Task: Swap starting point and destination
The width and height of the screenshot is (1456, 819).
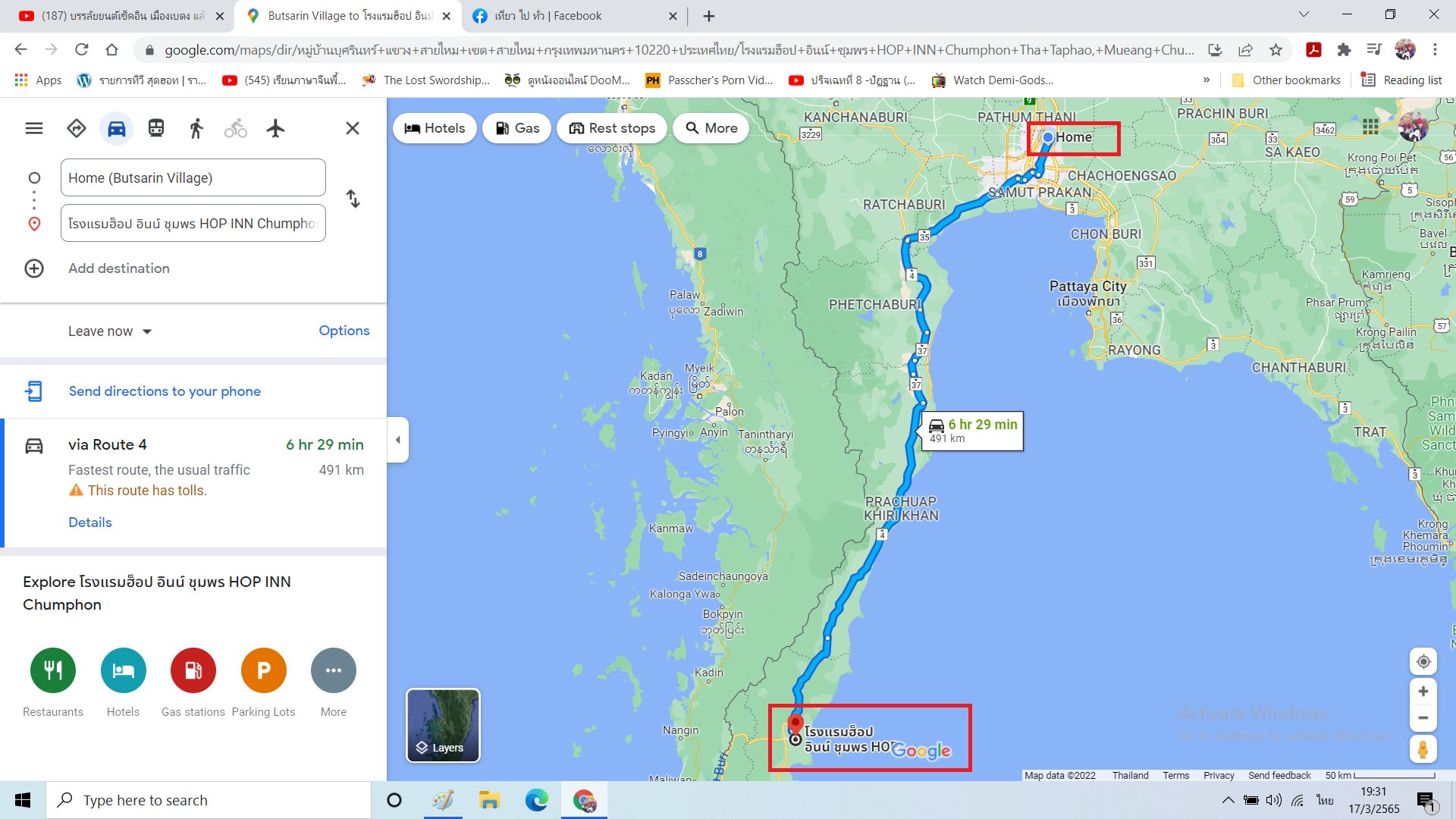Action: tap(353, 199)
